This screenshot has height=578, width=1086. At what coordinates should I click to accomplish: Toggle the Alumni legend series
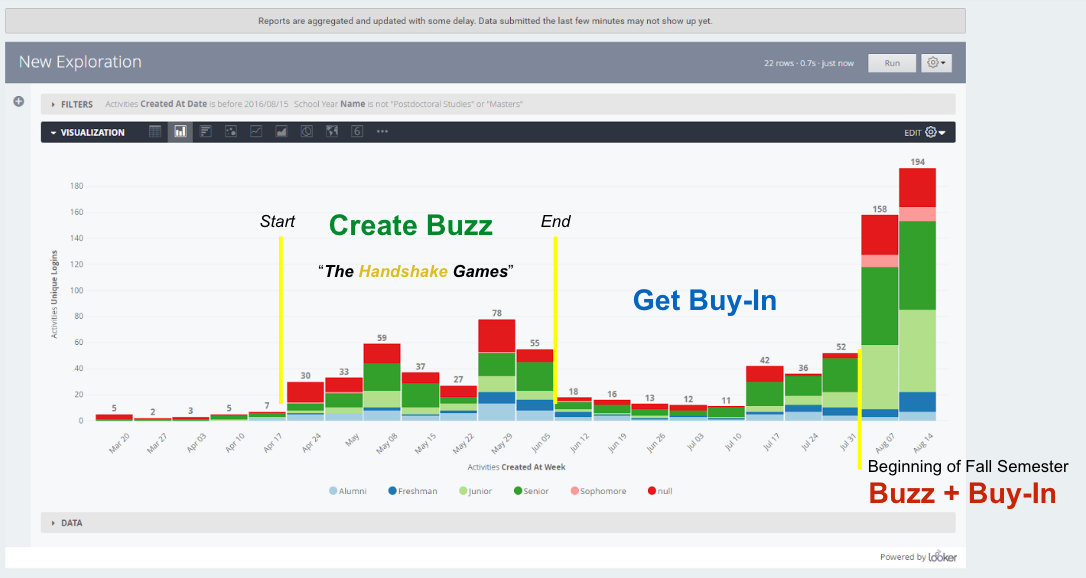point(348,491)
